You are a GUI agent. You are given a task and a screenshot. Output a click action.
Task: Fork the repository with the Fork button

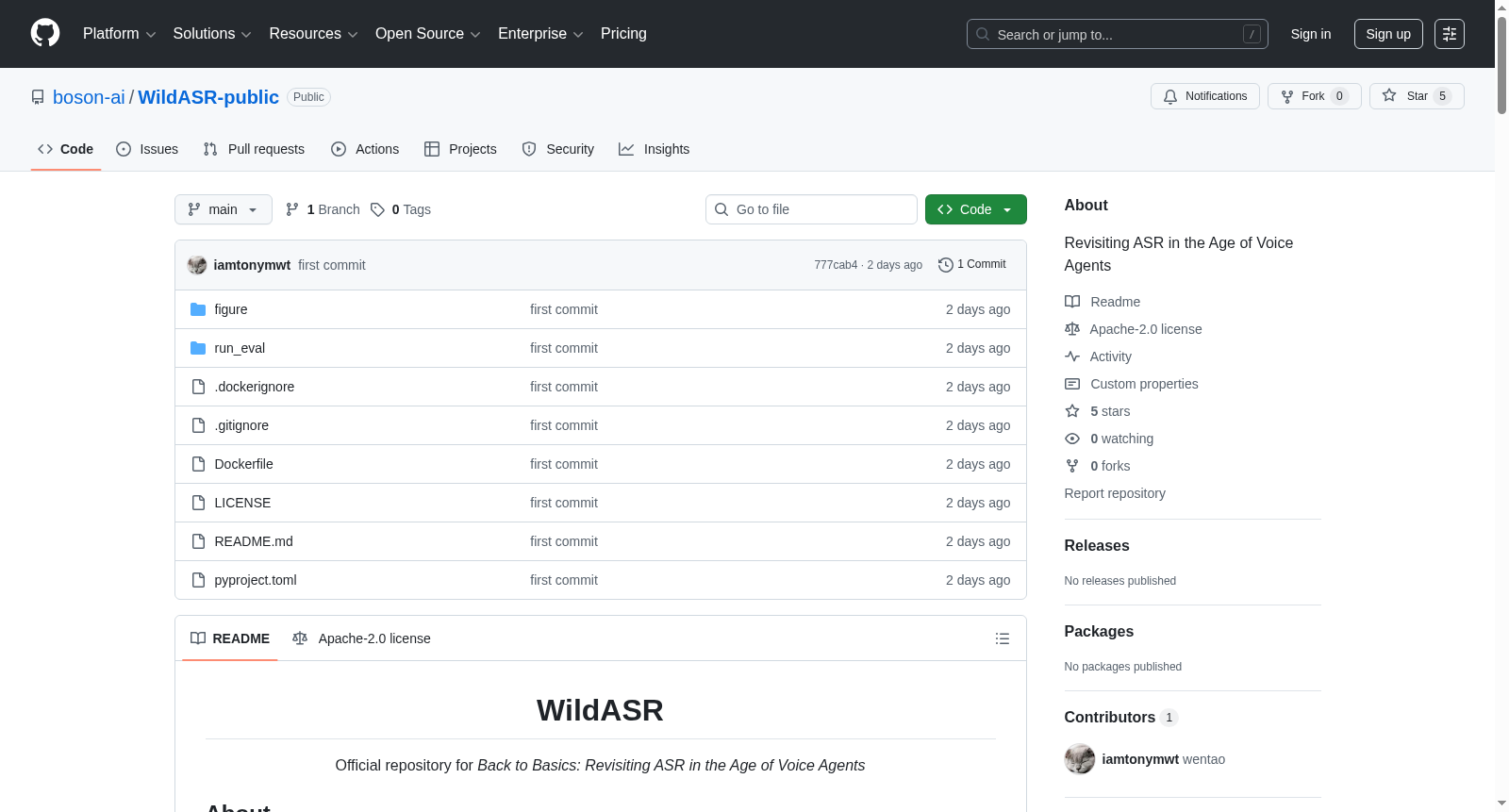click(x=1315, y=96)
